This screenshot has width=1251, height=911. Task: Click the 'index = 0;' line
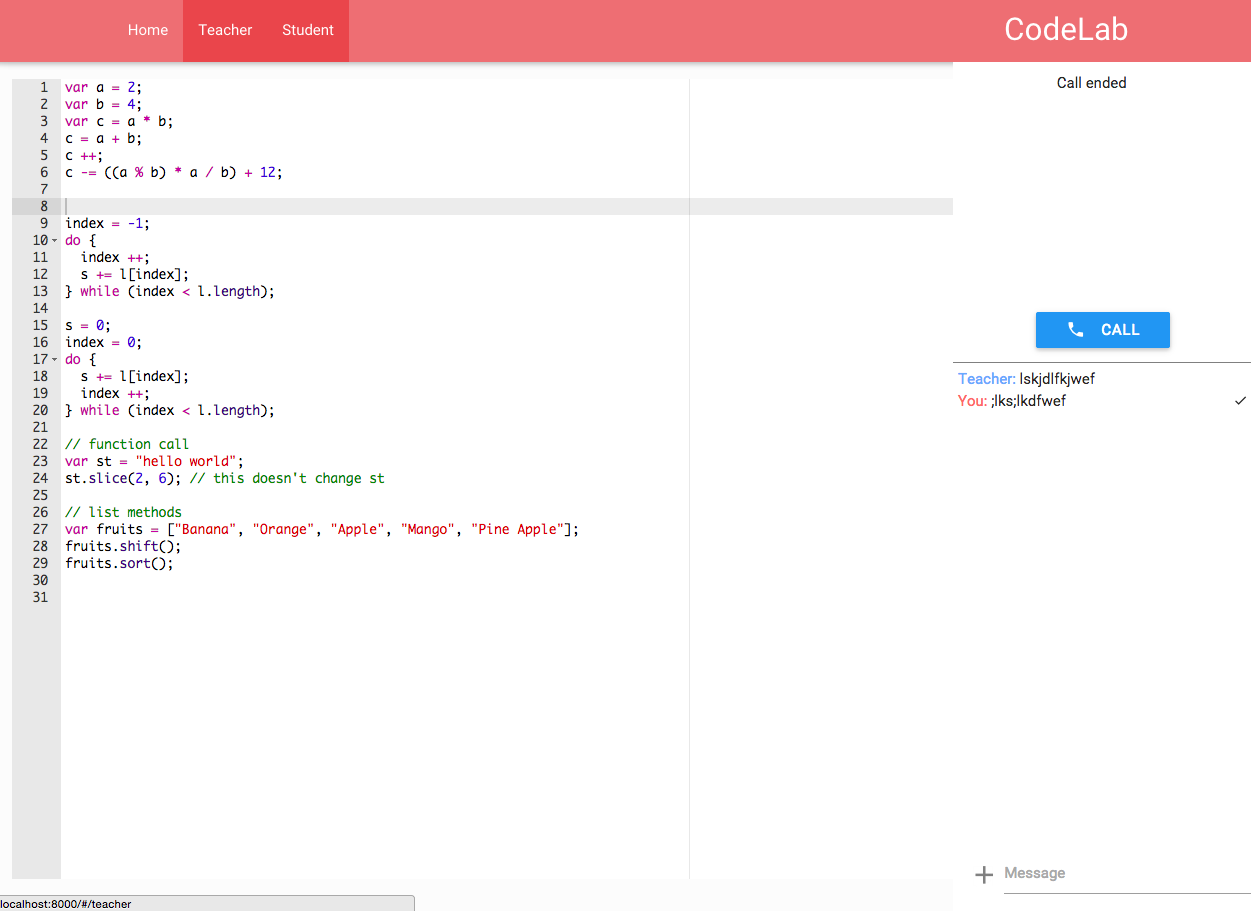pos(104,343)
